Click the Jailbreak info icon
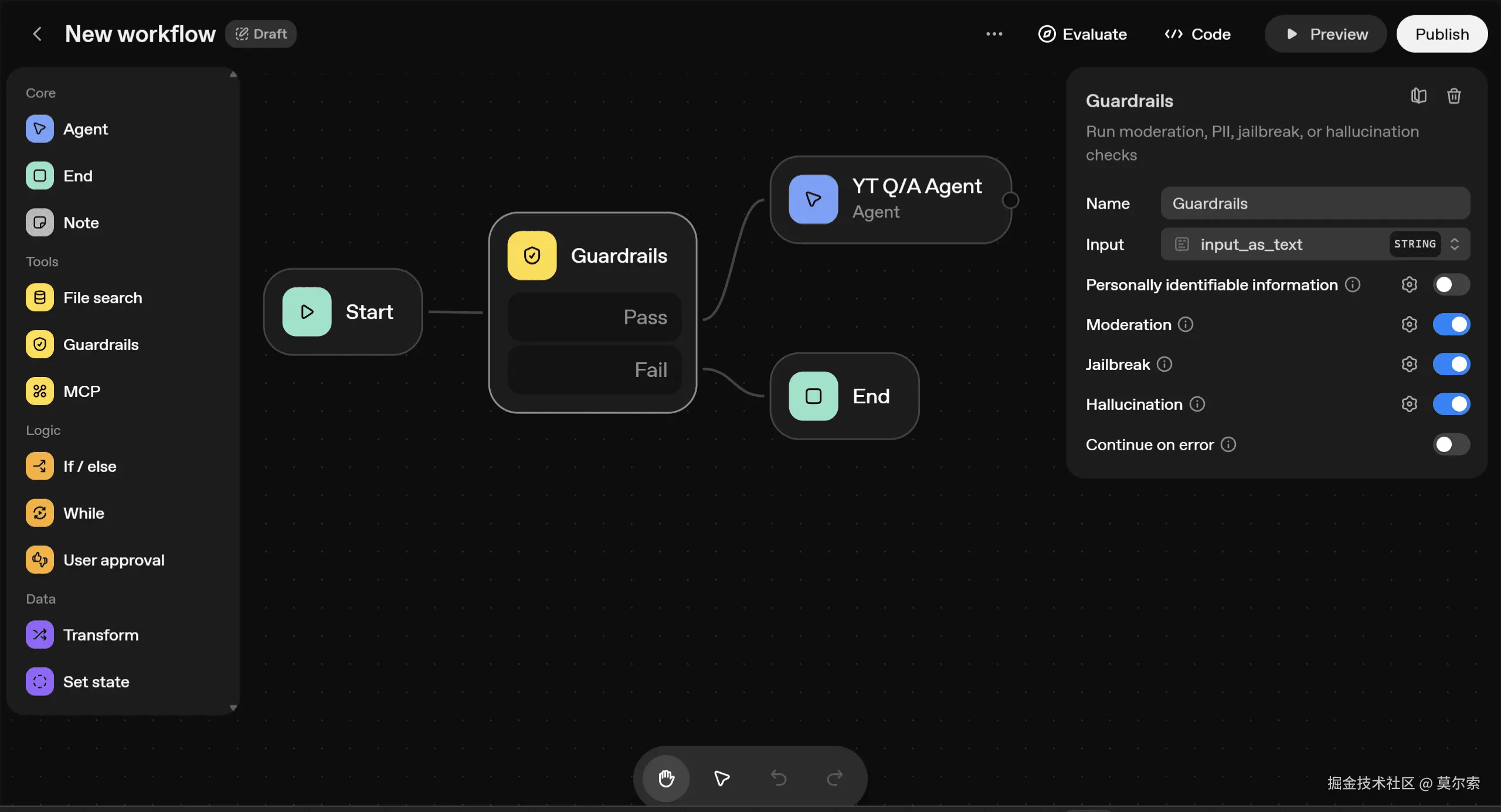Image resolution: width=1501 pixels, height=812 pixels. click(1164, 364)
